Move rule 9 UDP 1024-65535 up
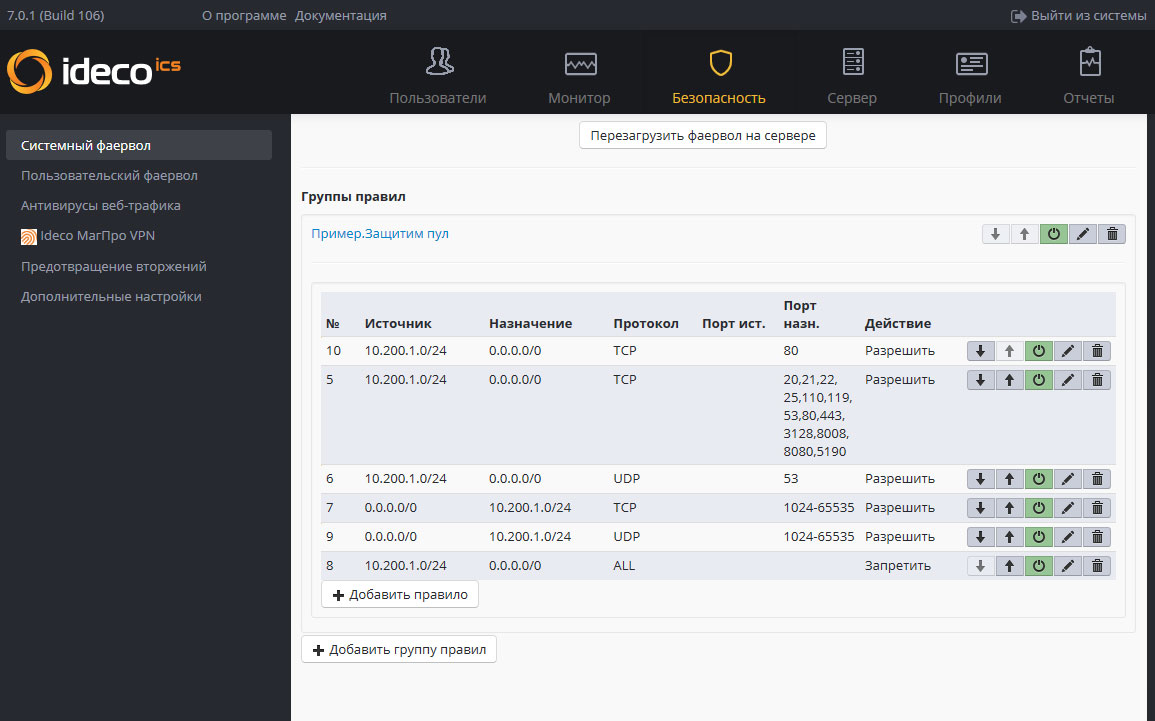The height and width of the screenshot is (721, 1155). pyautogui.click(x=1010, y=537)
